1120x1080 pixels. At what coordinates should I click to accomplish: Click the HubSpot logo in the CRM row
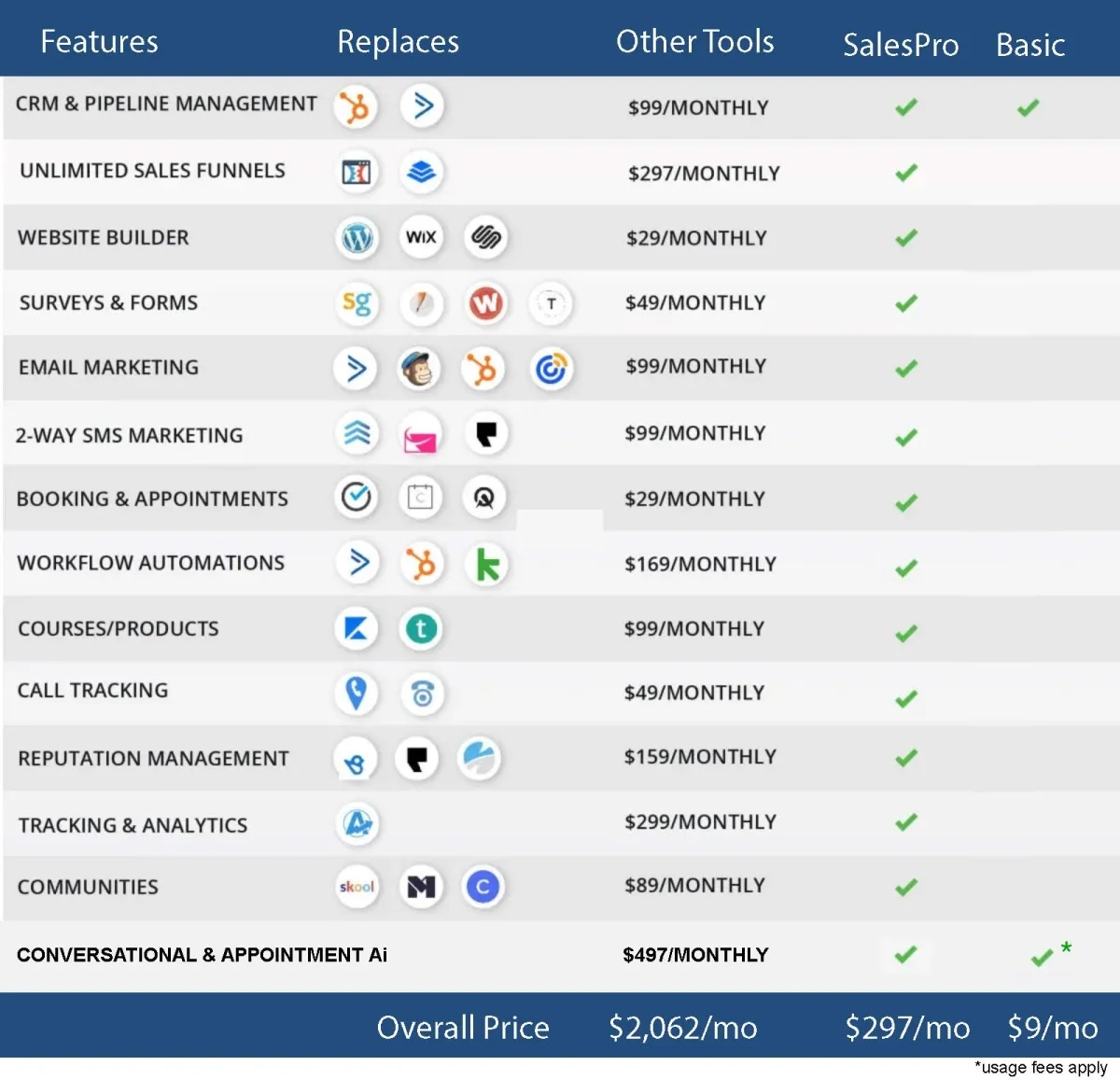point(357,107)
